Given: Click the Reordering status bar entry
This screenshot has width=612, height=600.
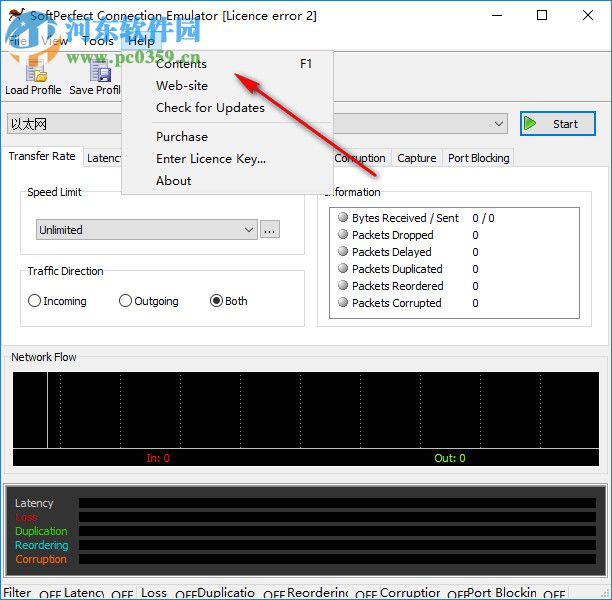Looking at the screenshot, I should tap(318, 593).
